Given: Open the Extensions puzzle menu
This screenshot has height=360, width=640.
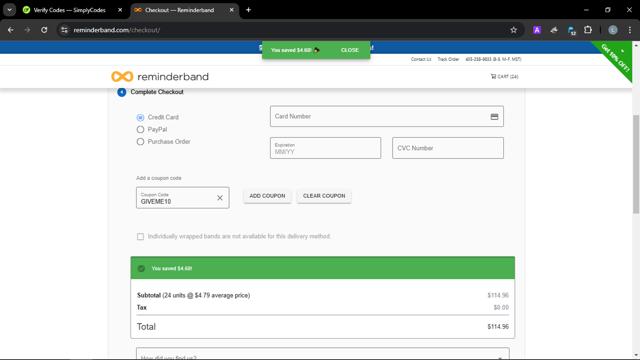Looking at the screenshot, I should [x=588, y=30].
